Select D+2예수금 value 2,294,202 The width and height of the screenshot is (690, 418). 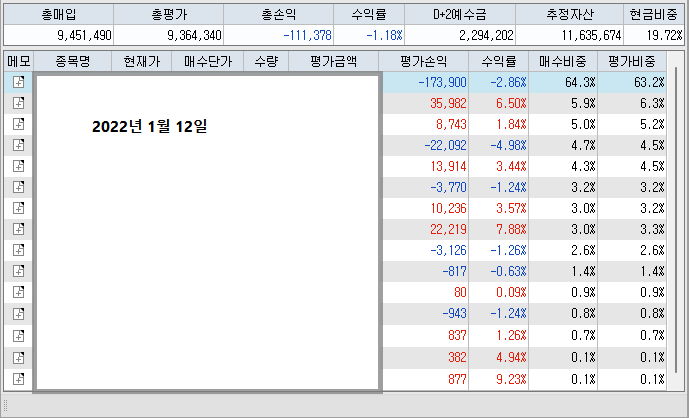[486, 35]
